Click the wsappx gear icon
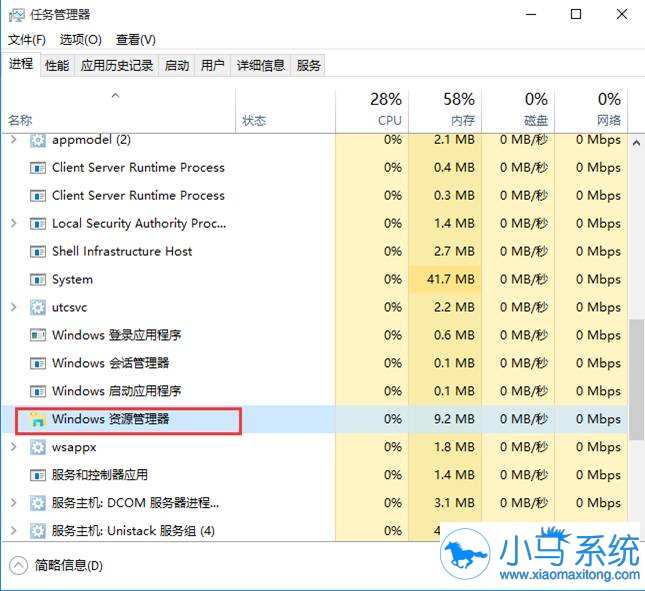 [x=37, y=447]
